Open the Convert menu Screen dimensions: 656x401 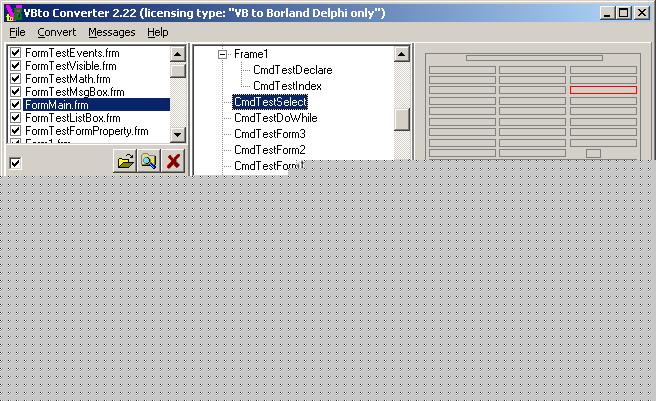tap(56, 32)
